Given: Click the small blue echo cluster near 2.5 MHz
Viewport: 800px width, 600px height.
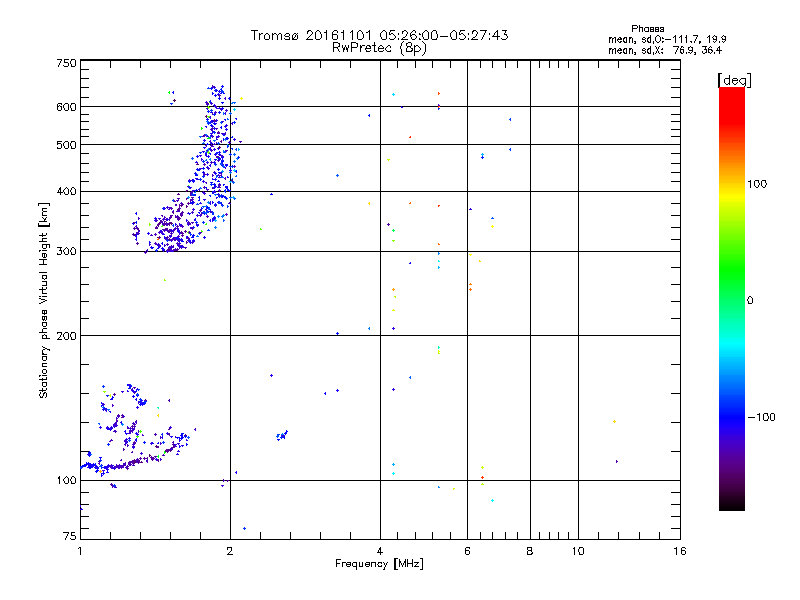Looking at the screenshot, I should [282, 435].
